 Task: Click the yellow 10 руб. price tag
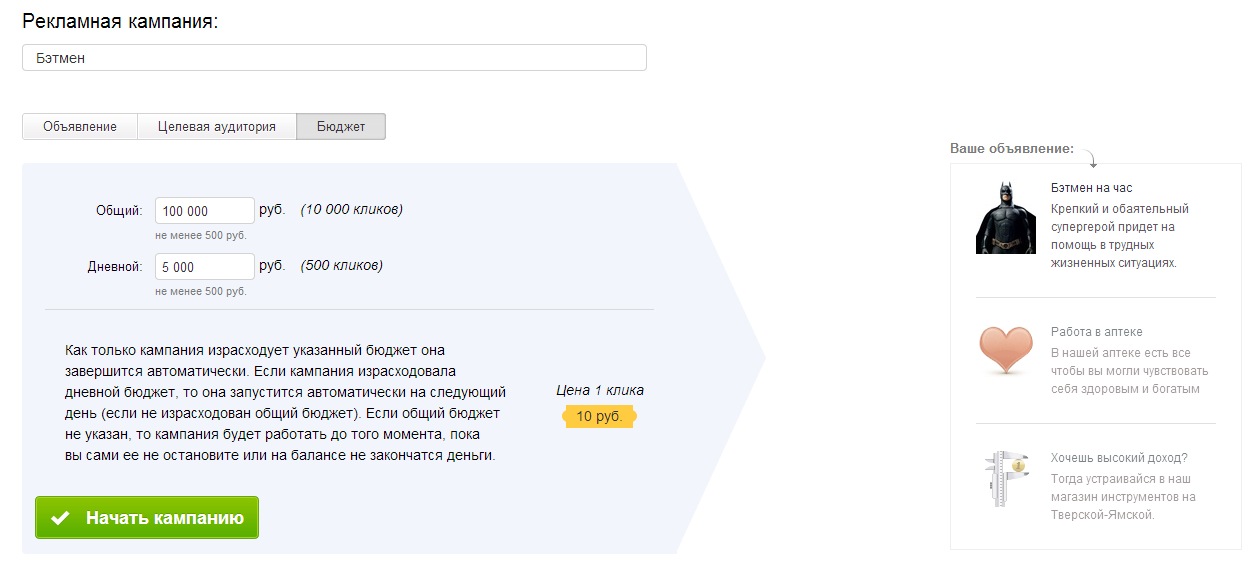pyautogui.click(x=599, y=416)
